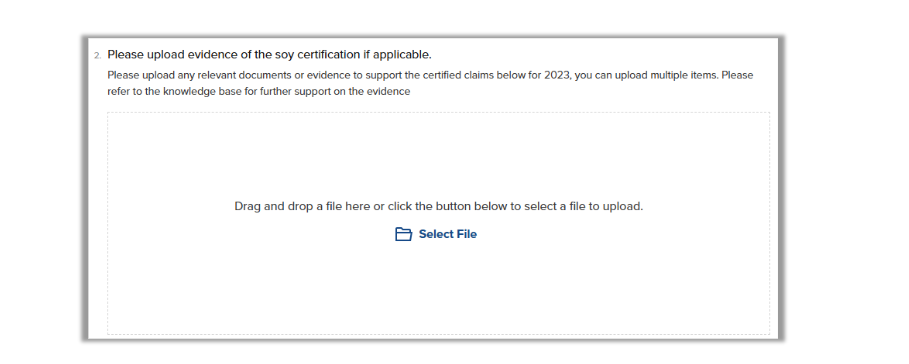Image resolution: width=909 pixels, height=364 pixels.
Task: Click the dashed drag-and-drop upload area
Action: coord(438,223)
